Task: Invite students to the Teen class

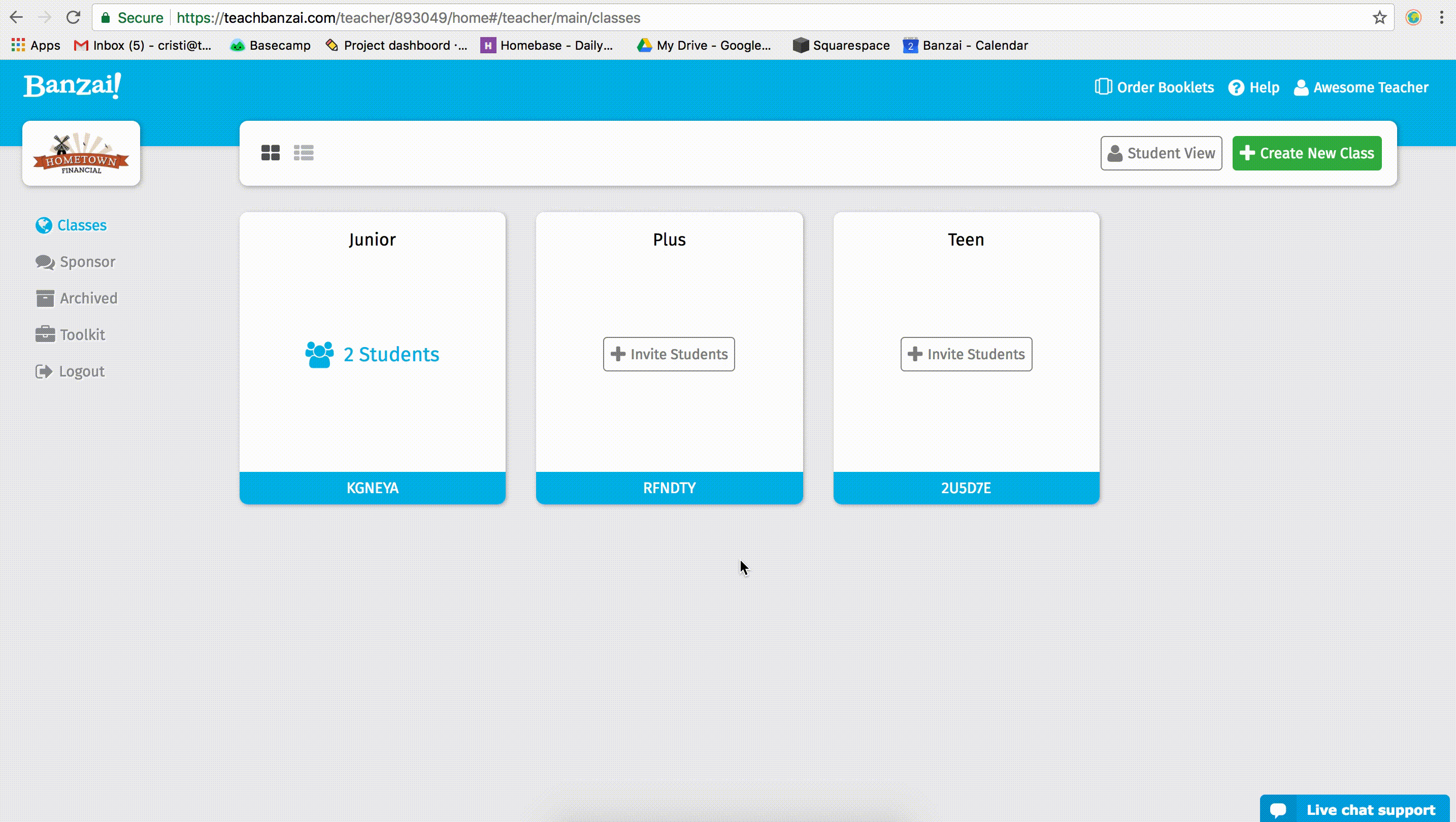Action: 966,354
